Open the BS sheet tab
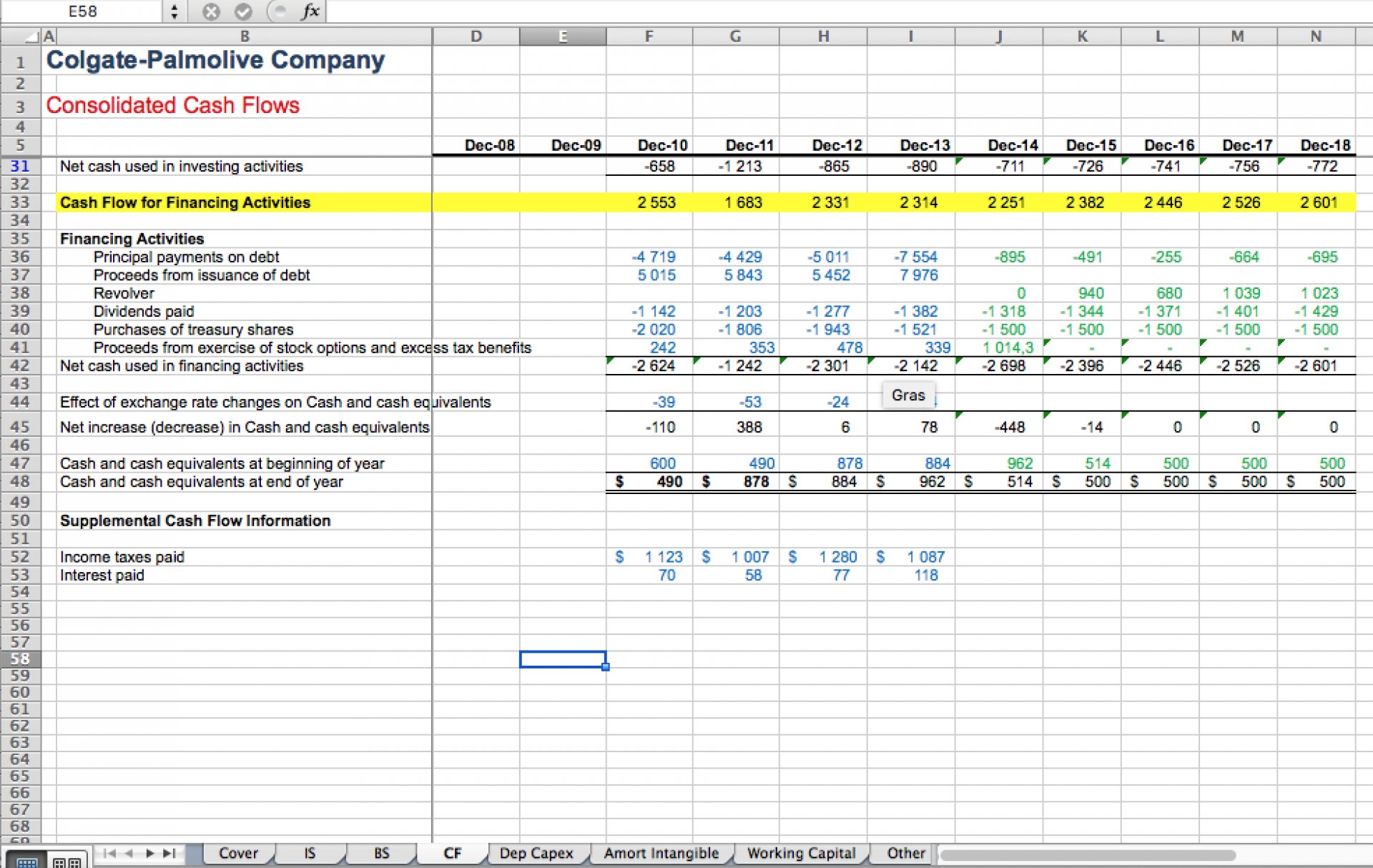 (381, 853)
